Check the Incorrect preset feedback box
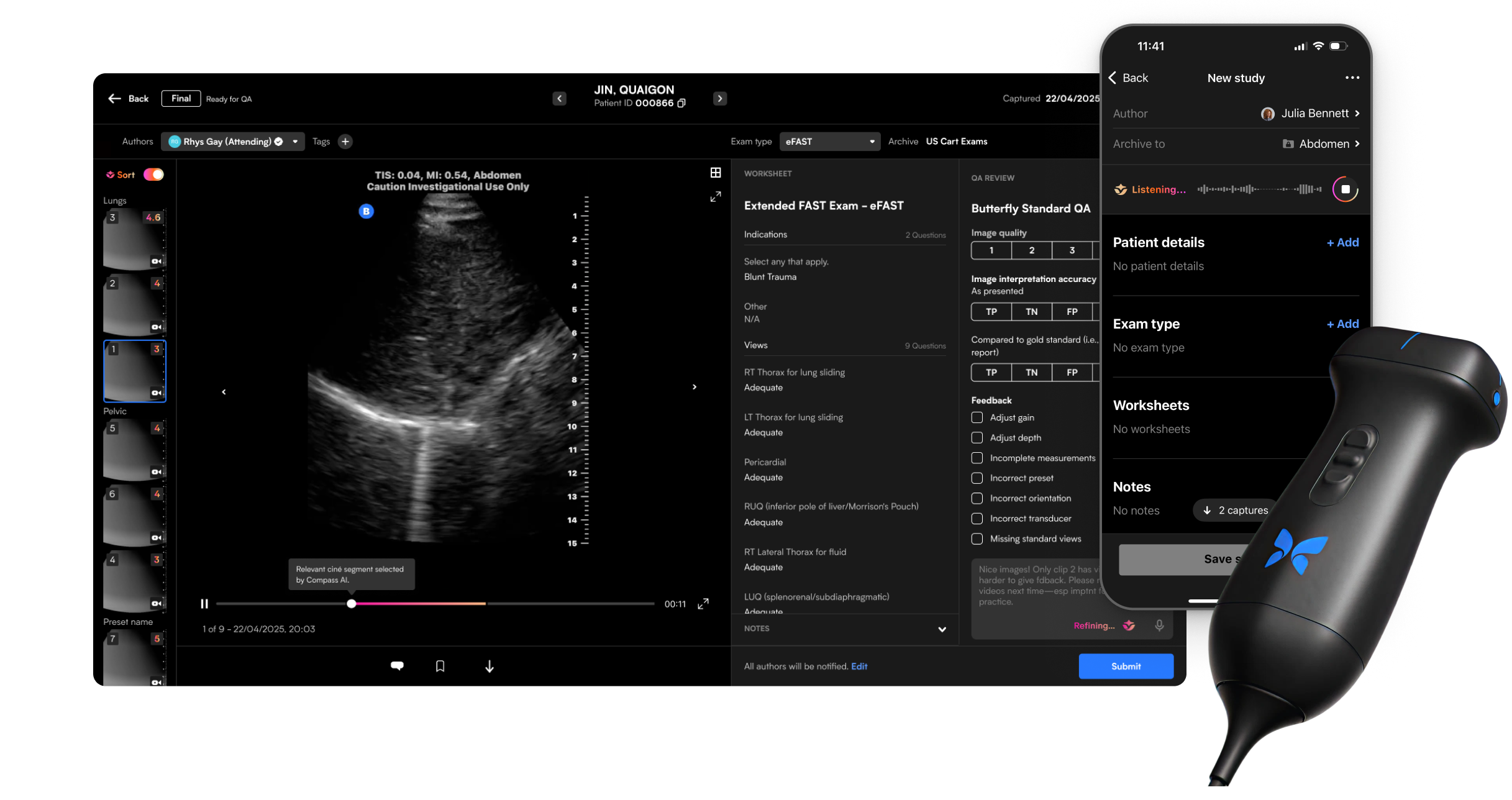Image resolution: width=1512 pixels, height=800 pixels. 977,478
